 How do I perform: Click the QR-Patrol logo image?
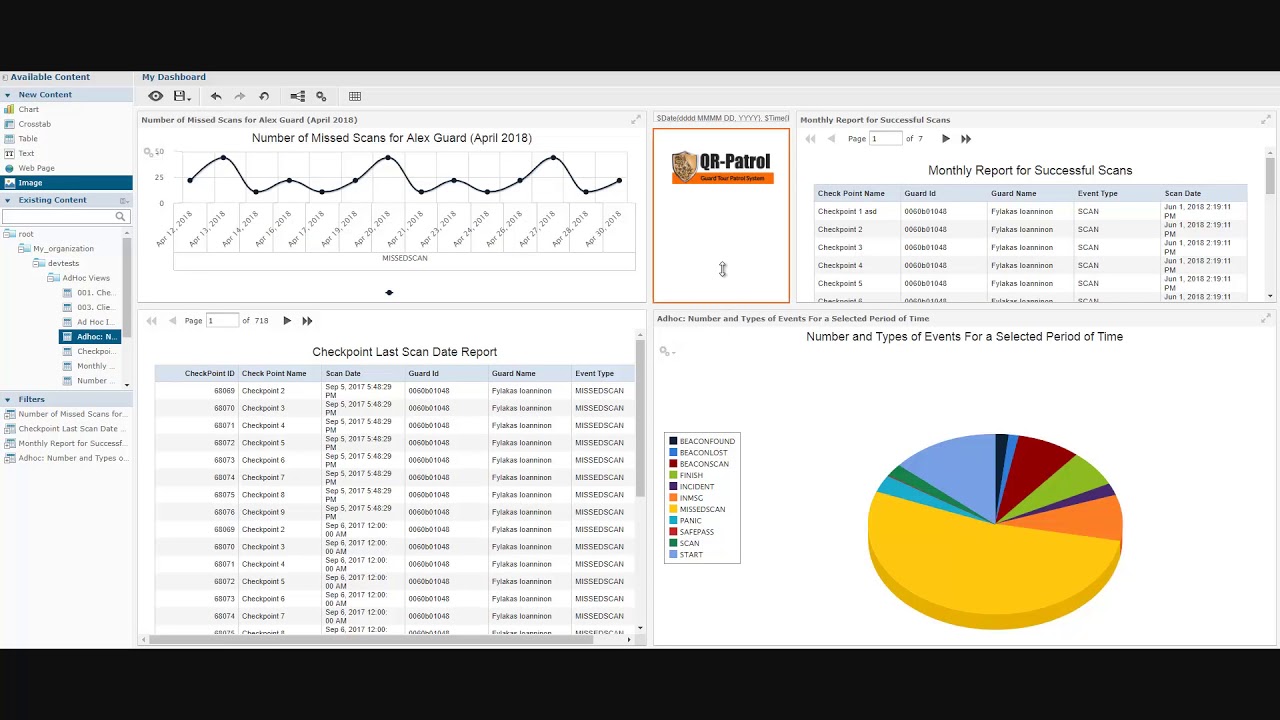[x=722, y=167]
